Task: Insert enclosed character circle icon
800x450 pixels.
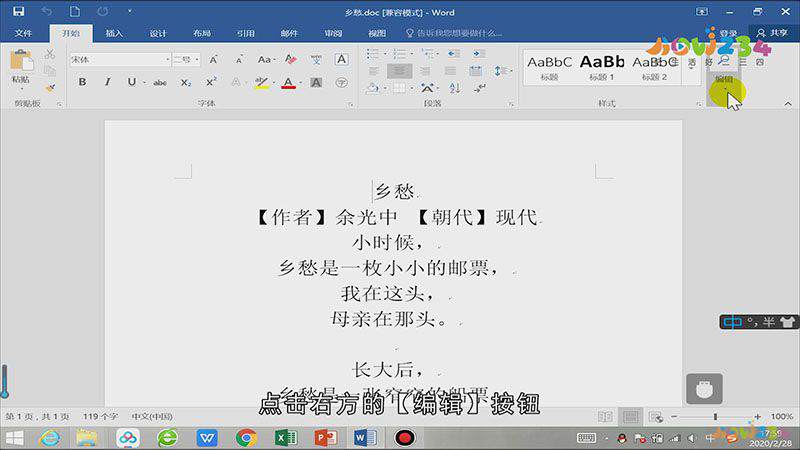Action: point(341,83)
